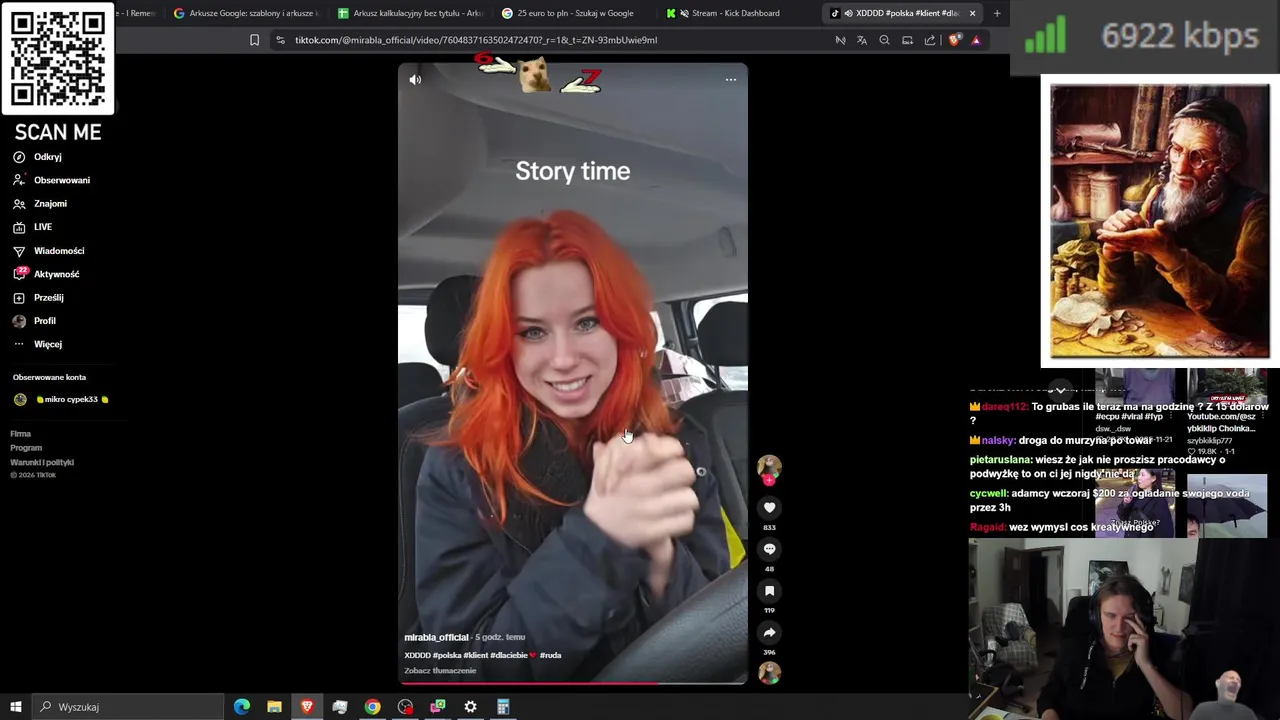Click the SCAN ME QR code
This screenshot has width=1280, height=720.
[58, 58]
